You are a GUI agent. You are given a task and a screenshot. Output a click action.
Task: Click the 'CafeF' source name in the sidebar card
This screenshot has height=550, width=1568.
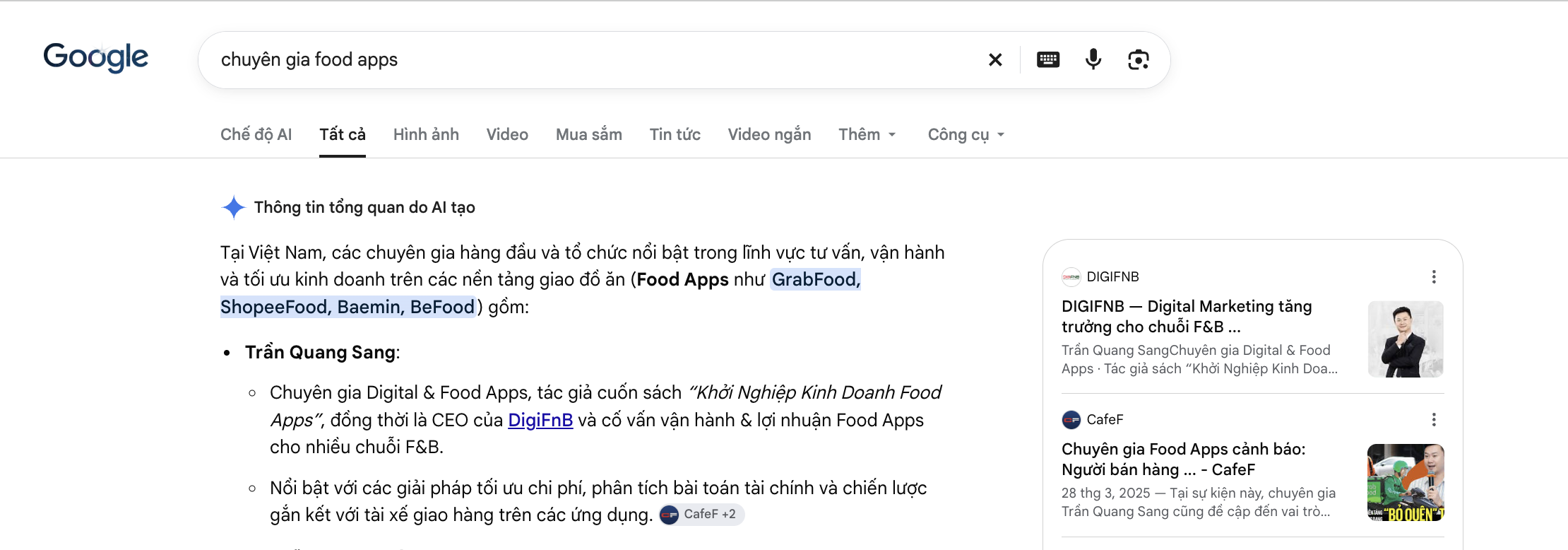pos(1105,420)
